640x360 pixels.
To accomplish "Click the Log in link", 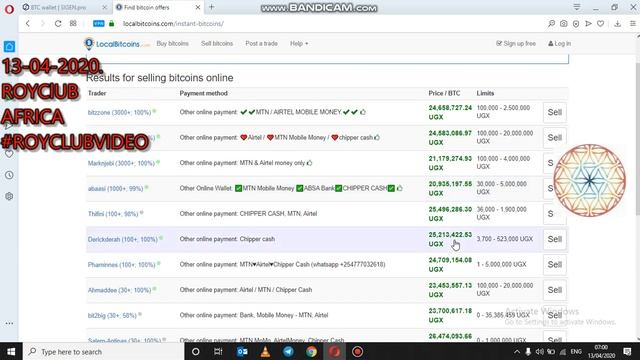I will [560, 43].
